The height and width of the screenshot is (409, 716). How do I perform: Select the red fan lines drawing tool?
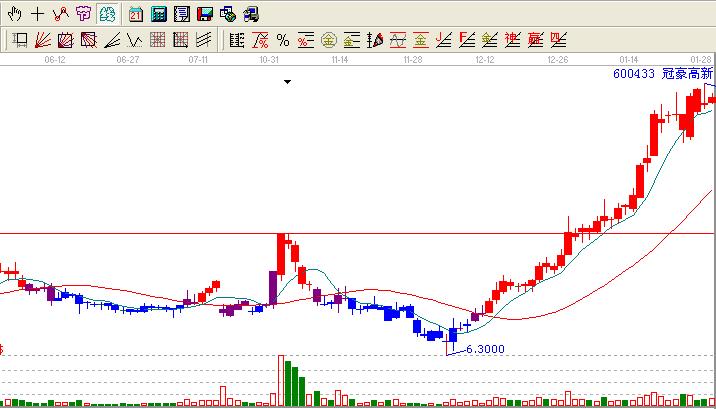coord(43,41)
